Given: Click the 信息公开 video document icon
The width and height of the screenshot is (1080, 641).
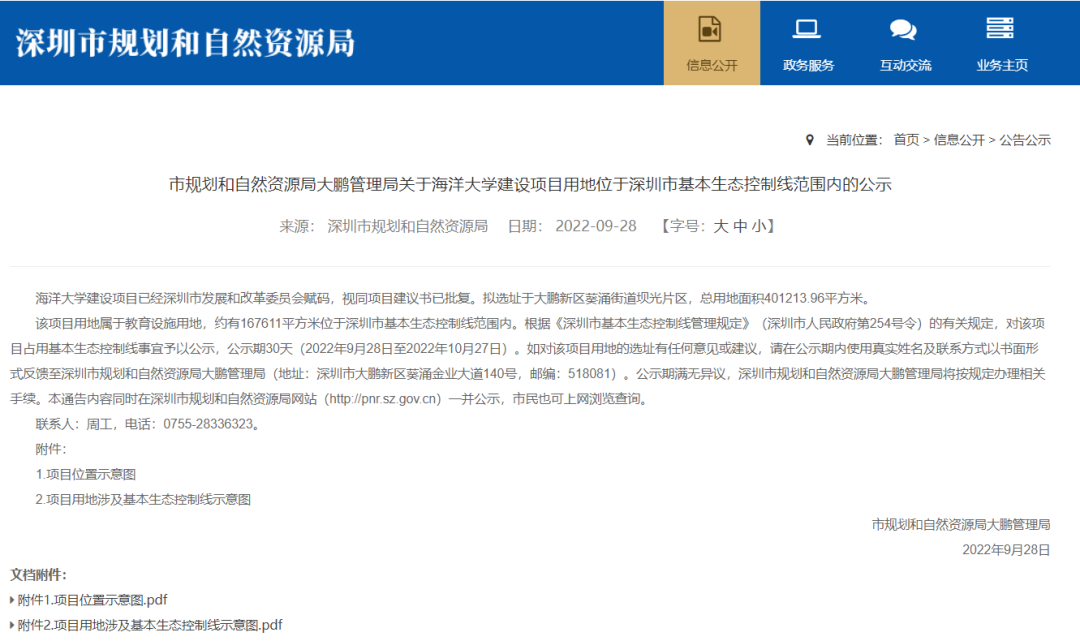Looking at the screenshot, I should point(710,29).
